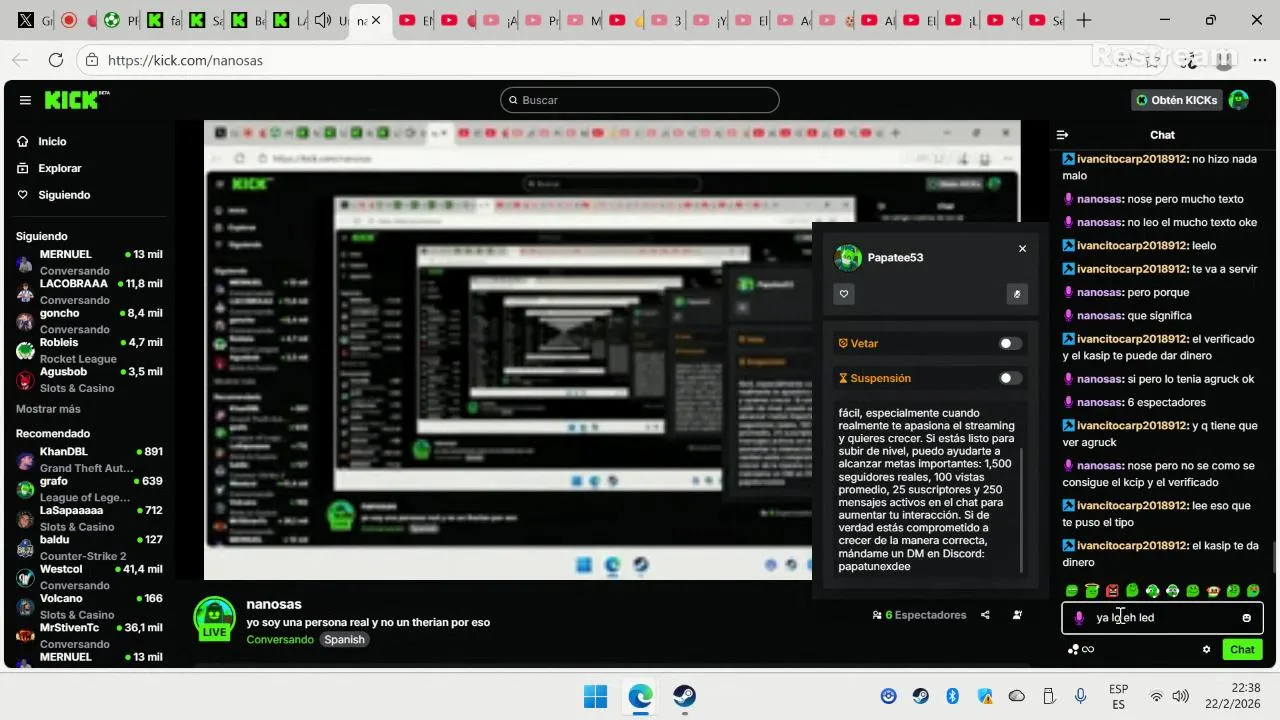Open goncho channel in sidebar
This screenshot has height=720, width=1280.
point(89,320)
